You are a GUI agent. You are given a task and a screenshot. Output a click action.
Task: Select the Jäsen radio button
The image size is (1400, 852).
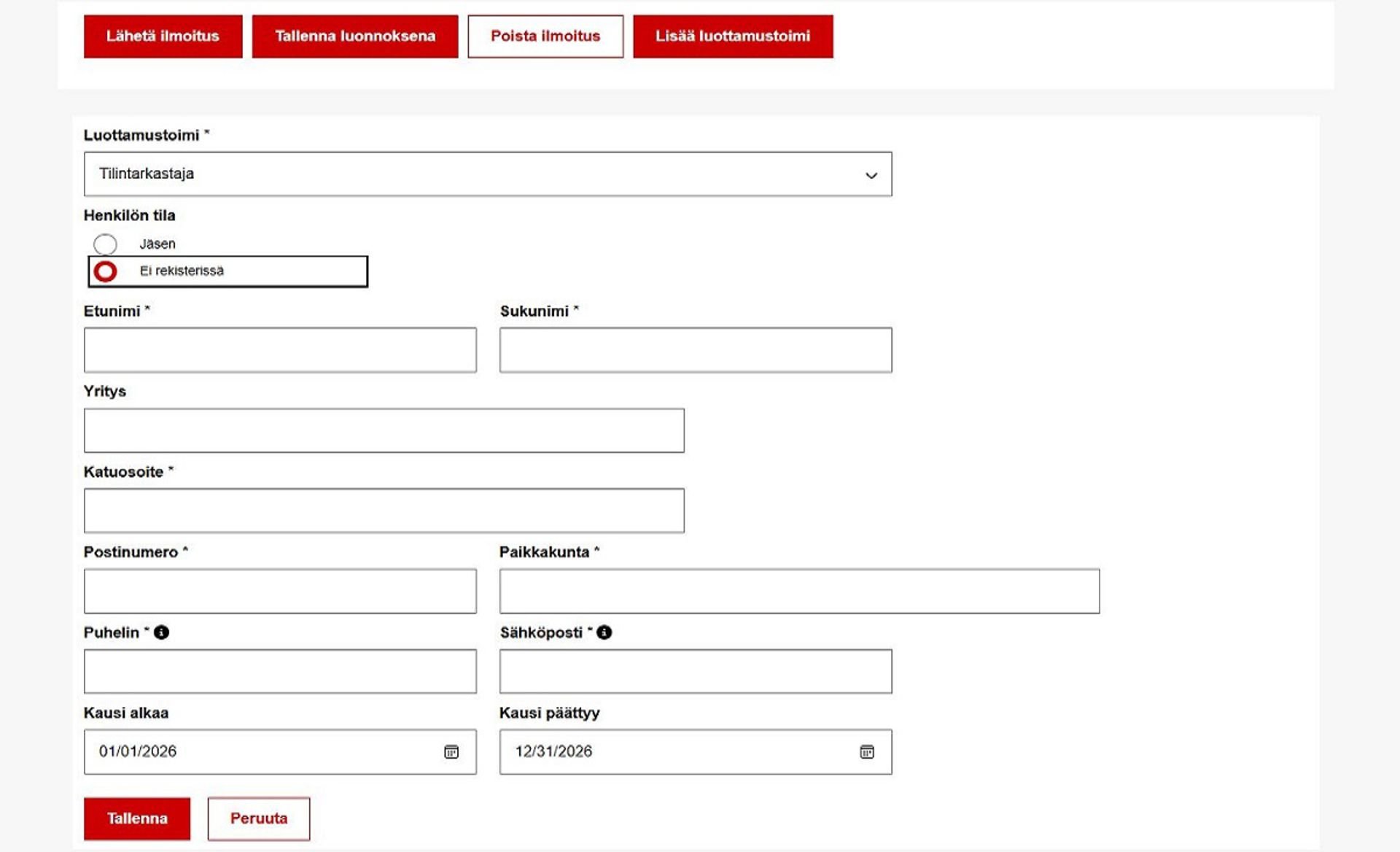click(106, 244)
